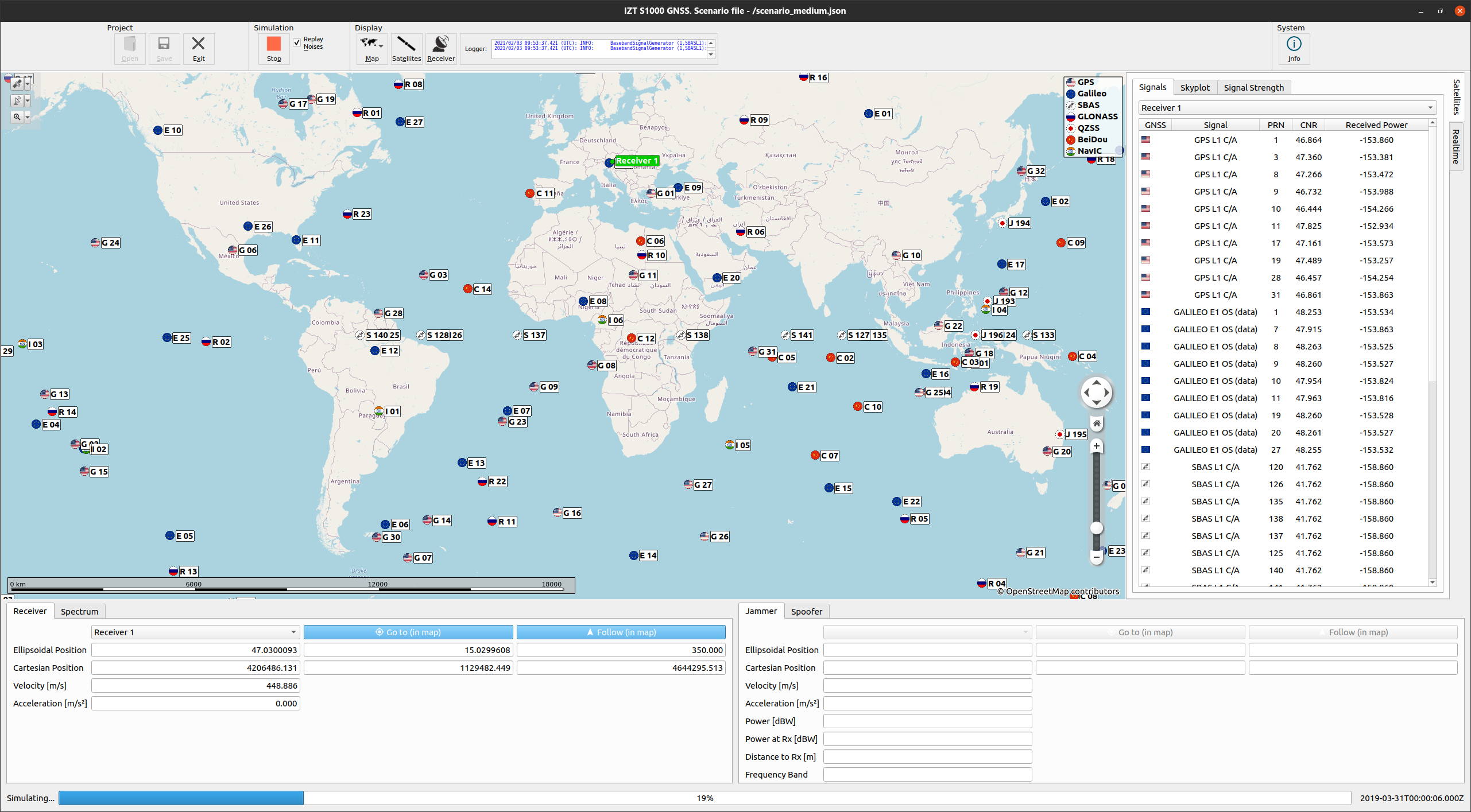
Task: Switch to the Signal Strength tab
Action: [x=1253, y=88]
